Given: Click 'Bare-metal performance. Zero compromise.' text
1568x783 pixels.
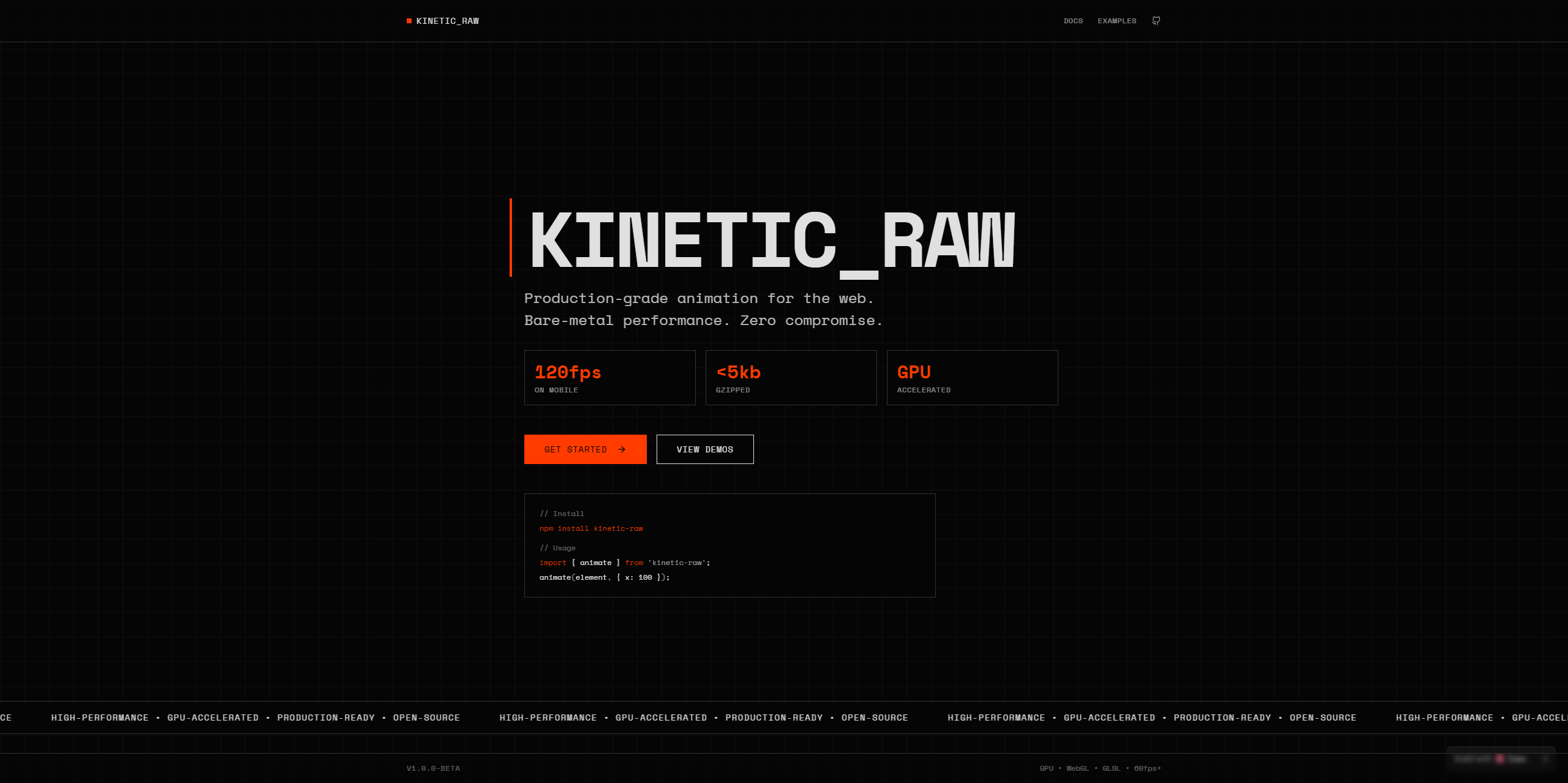Looking at the screenshot, I should click(x=703, y=321).
